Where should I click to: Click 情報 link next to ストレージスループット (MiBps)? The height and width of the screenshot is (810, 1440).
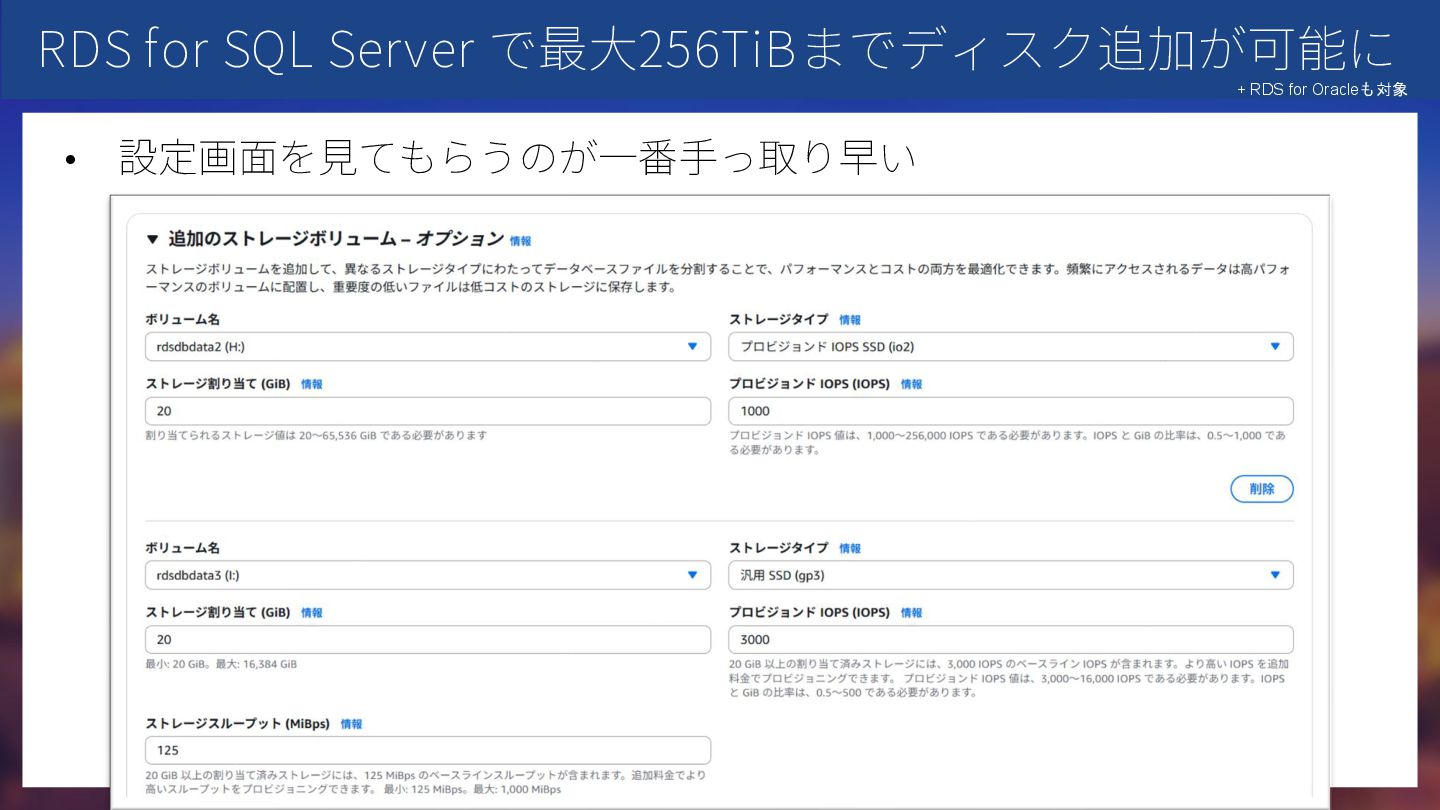[351, 724]
